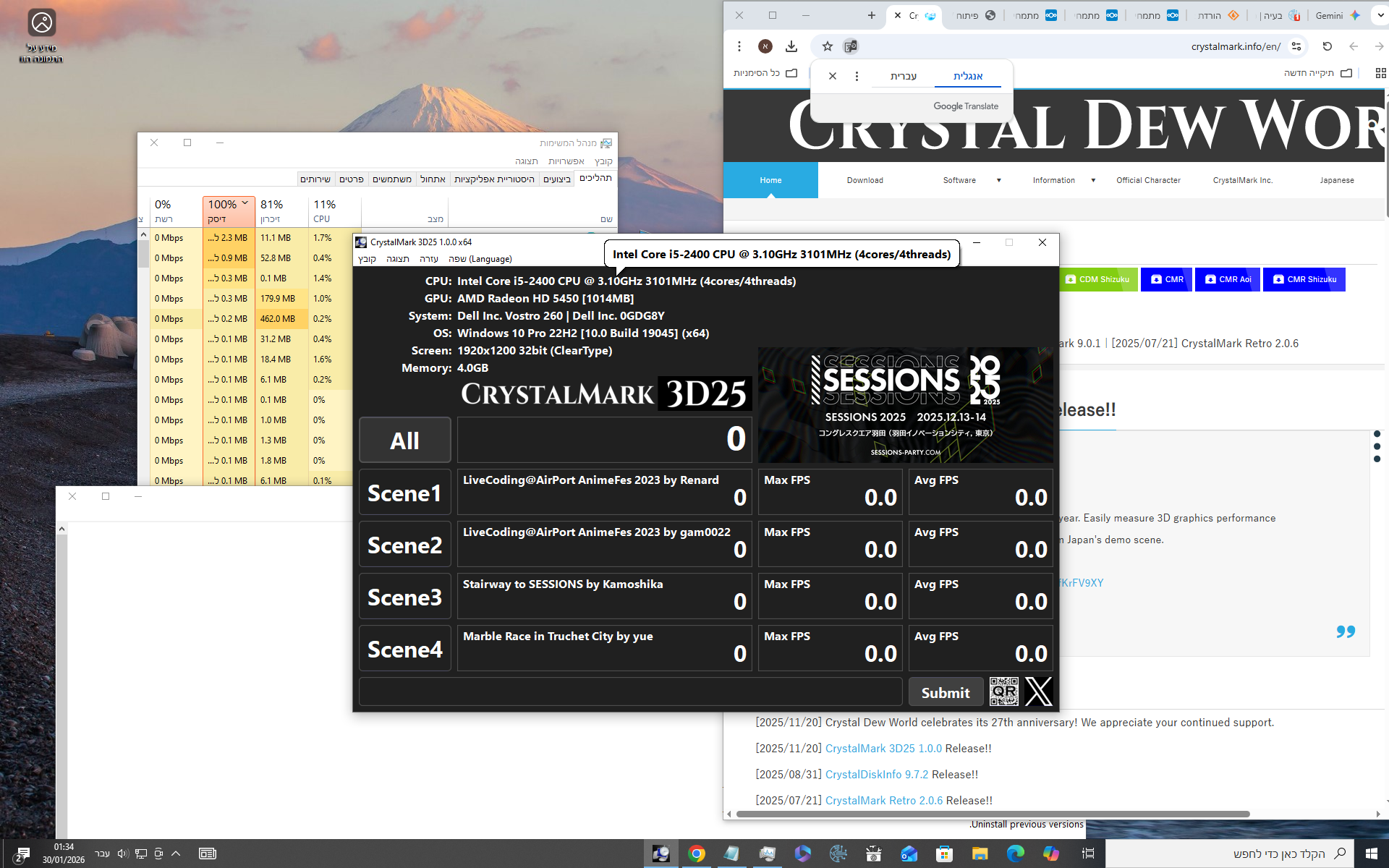Image resolution: width=1389 pixels, height=868 pixels.
Task: Open File Explorer from the taskbar
Action: 980,854
